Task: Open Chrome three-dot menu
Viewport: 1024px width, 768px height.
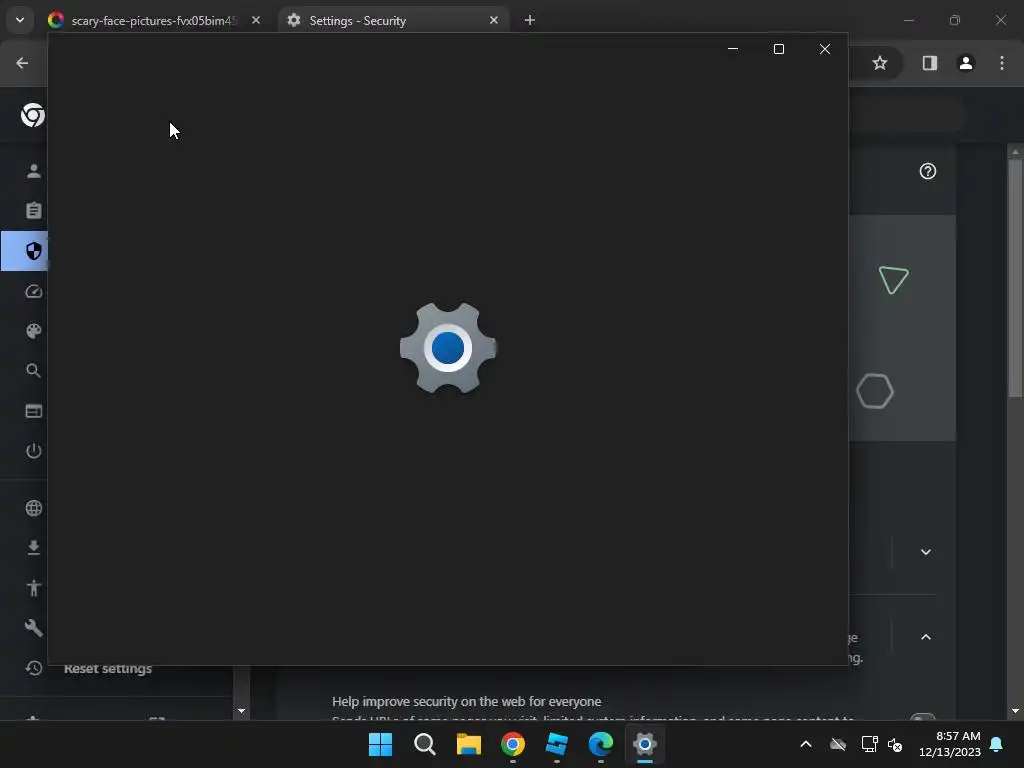Action: click(1002, 63)
